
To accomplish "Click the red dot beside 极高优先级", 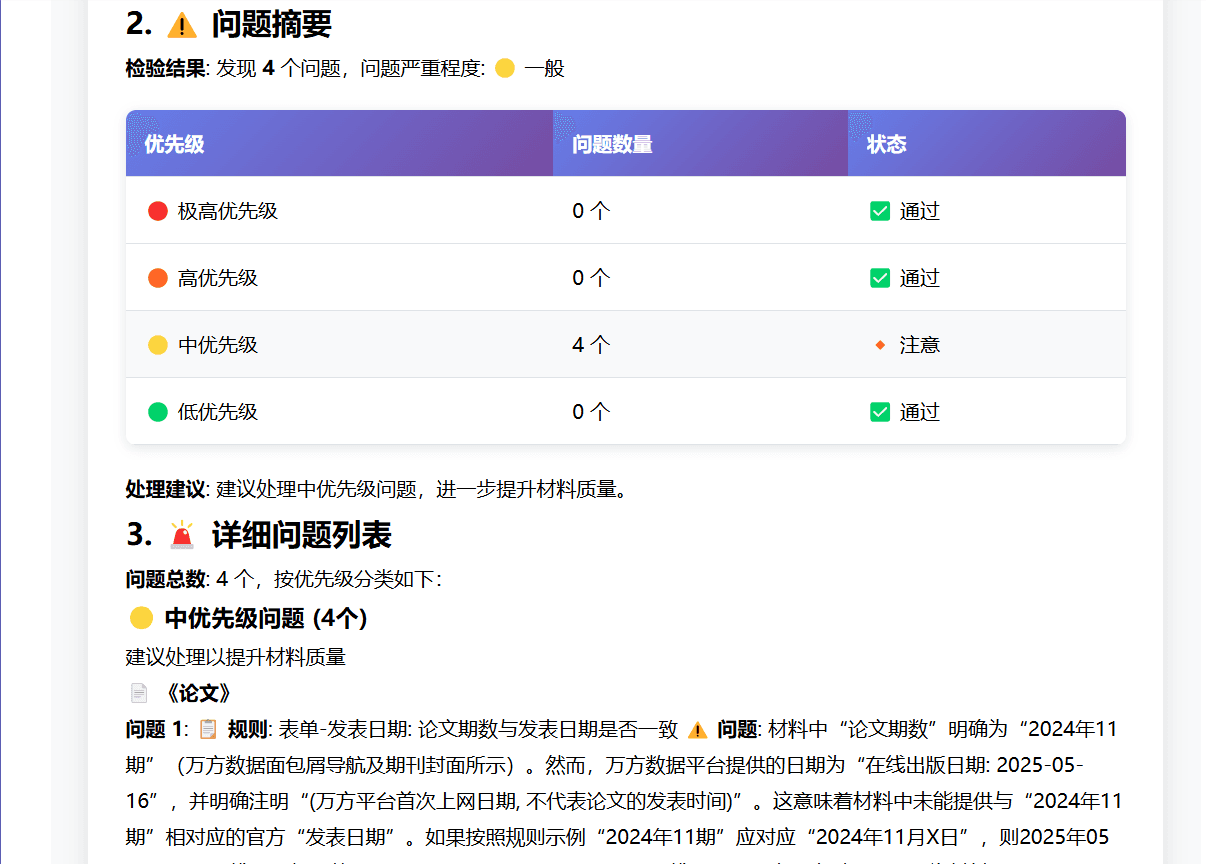I will (157, 211).
